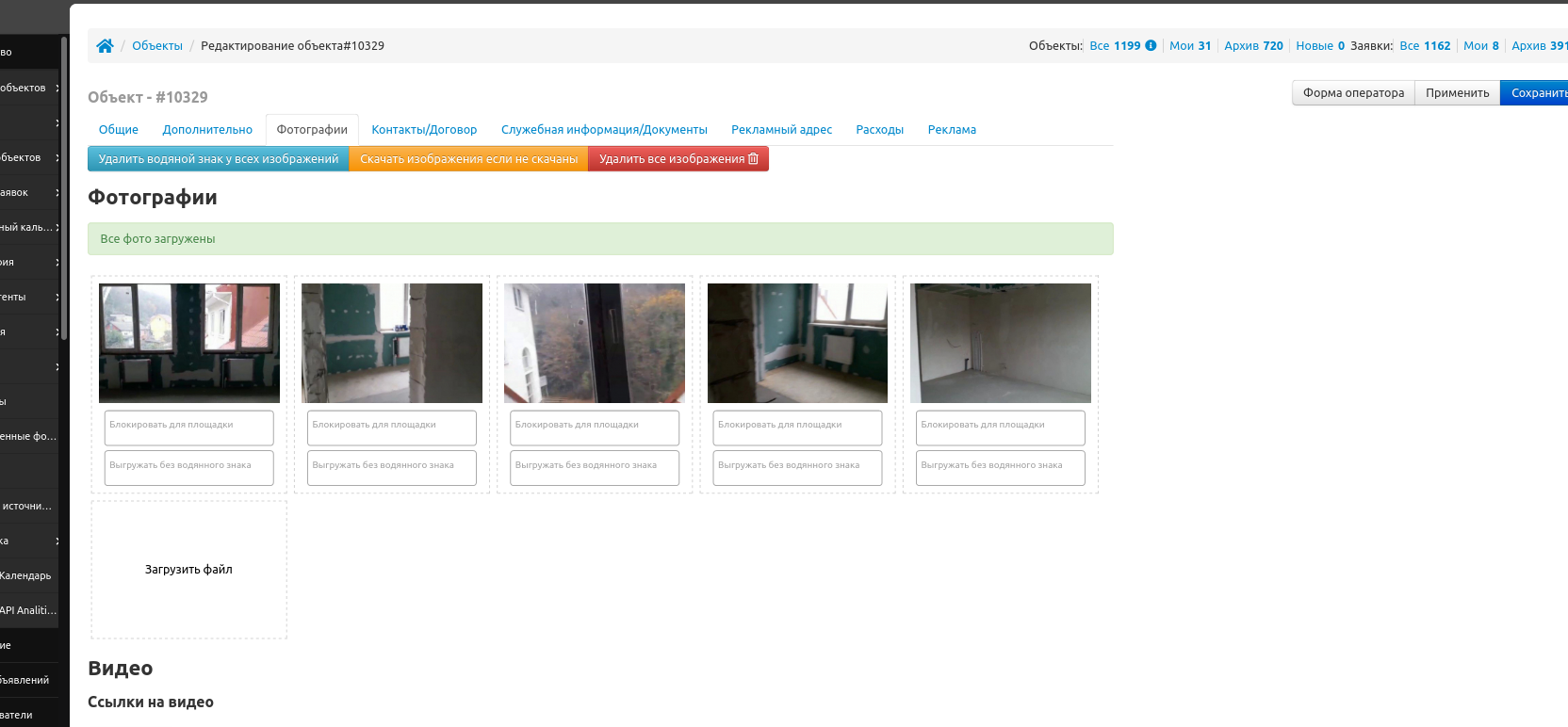Click fourth photo's Блокировать для площадки field
The width and height of the screenshot is (1568, 727).
pyautogui.click(x=797, y=428)
